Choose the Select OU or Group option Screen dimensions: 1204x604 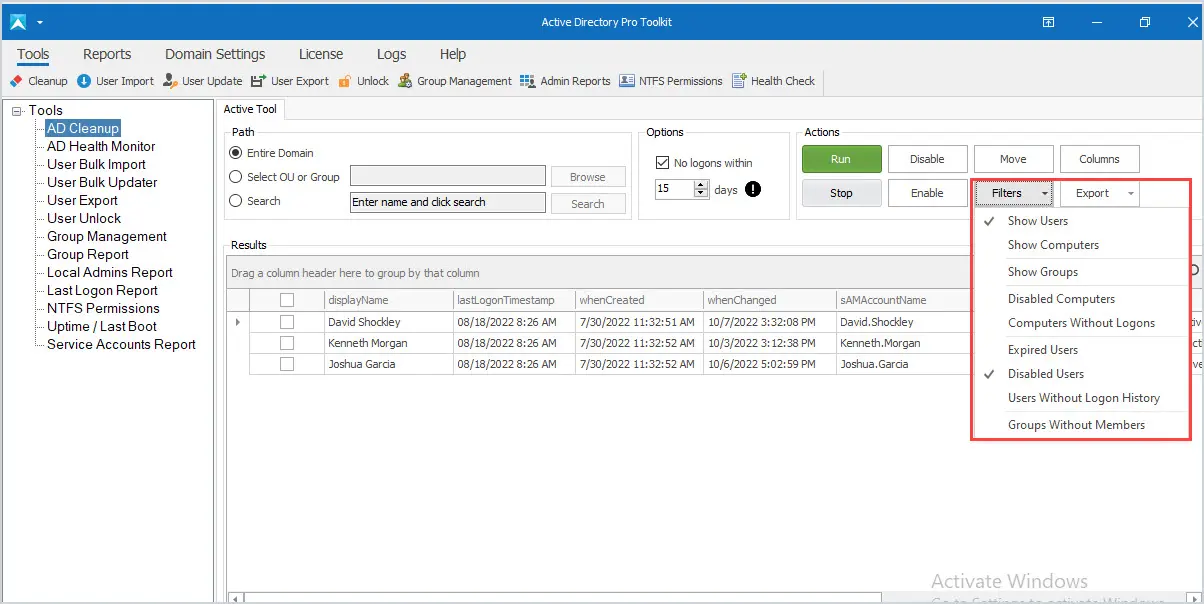[236, 177]
